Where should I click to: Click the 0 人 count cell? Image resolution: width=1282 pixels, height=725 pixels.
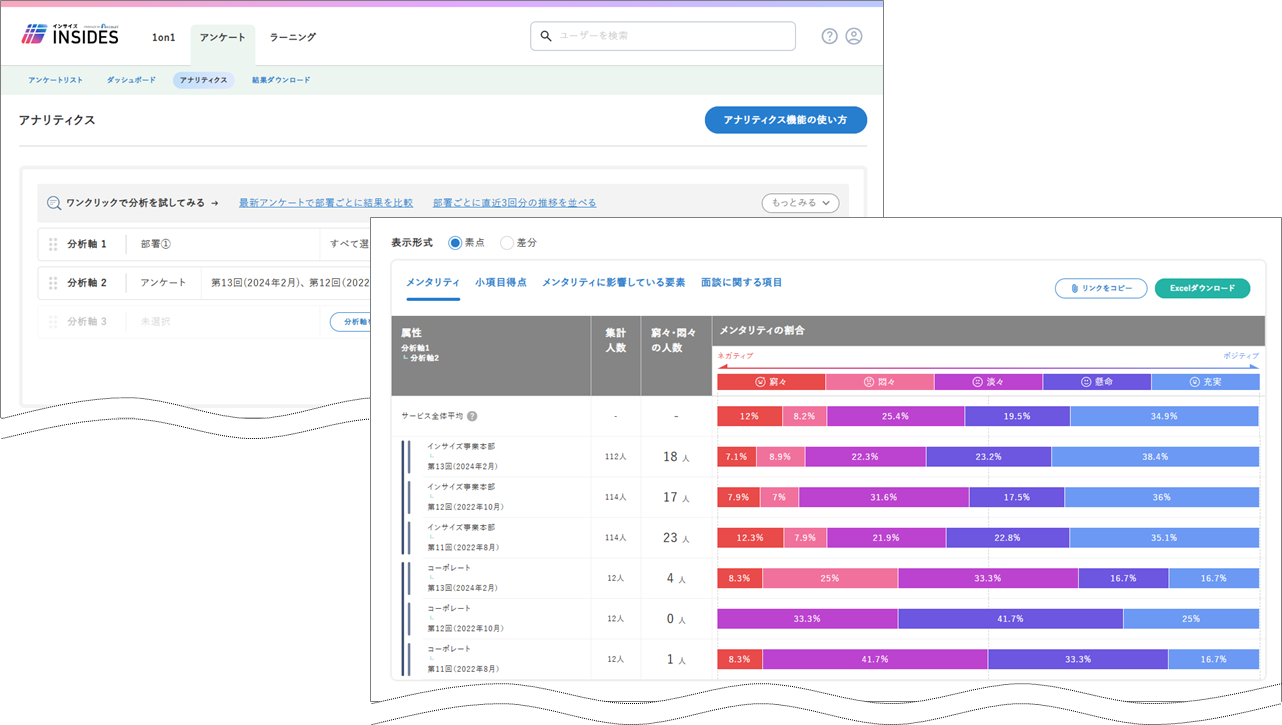(676, 619)
